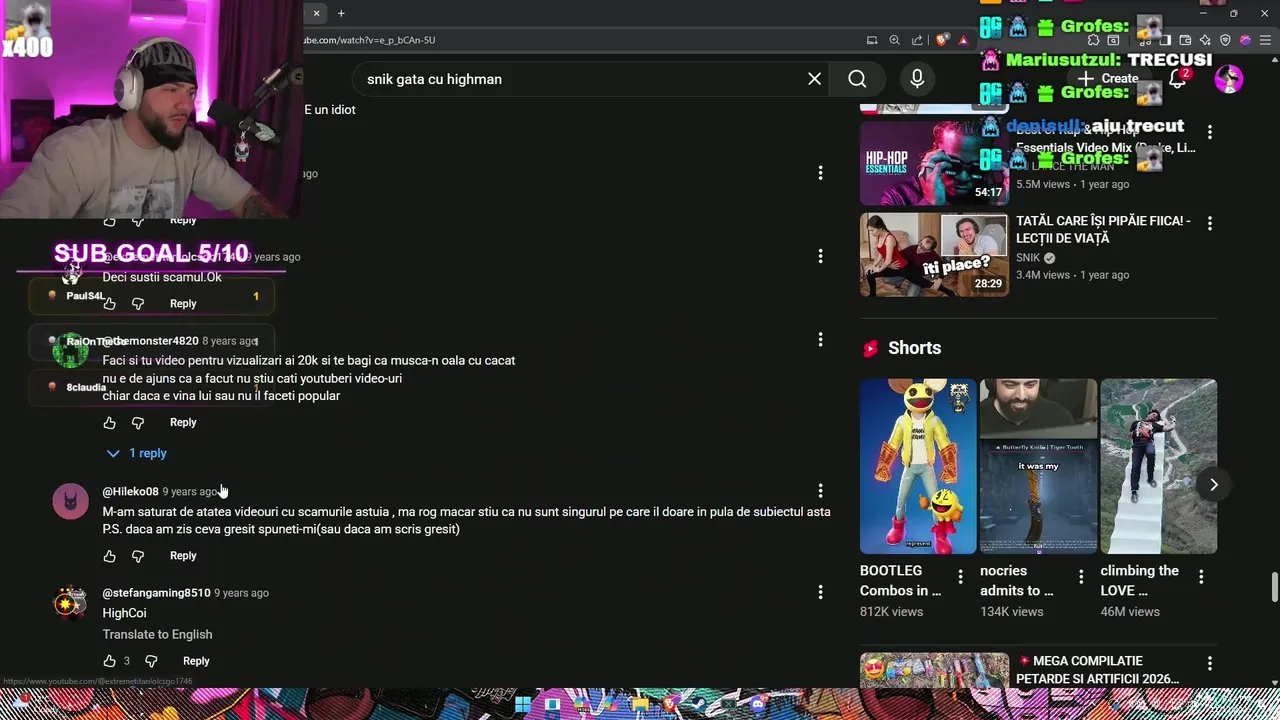The width and height of the screenshot is (1280, 720).
Task: Like the @Hileko08 comment
Action: point(110,556)
